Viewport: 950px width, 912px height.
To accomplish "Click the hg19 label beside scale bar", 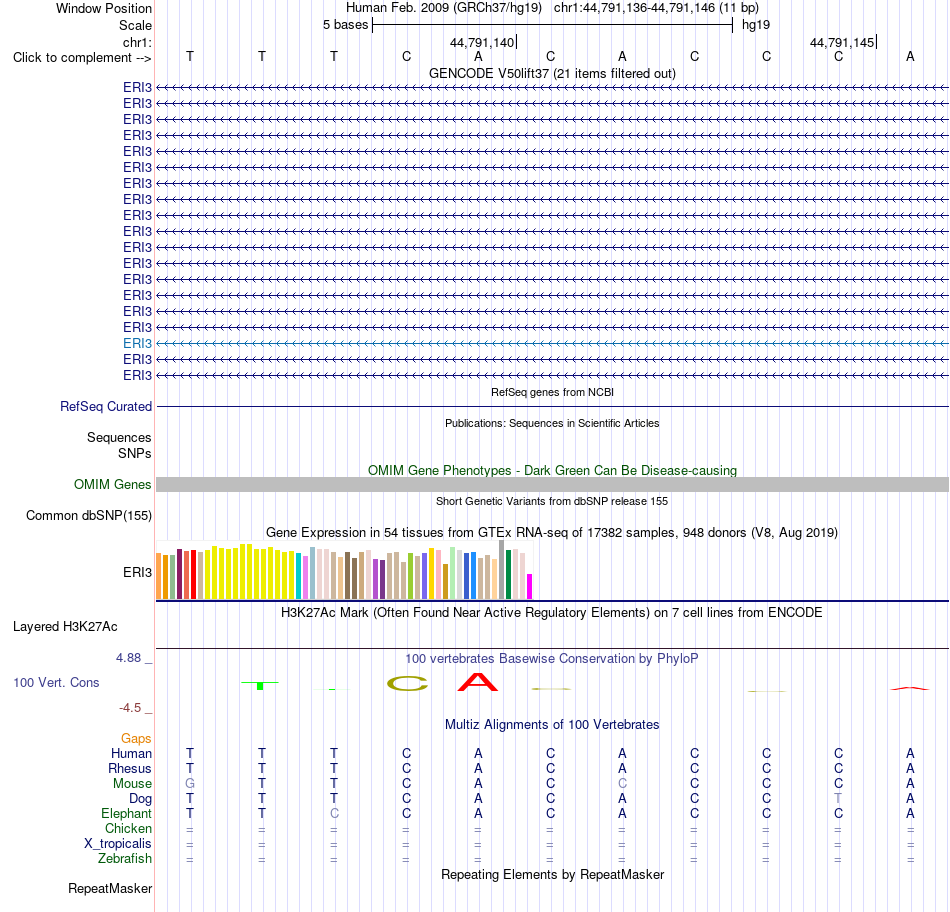I will 756,25.
